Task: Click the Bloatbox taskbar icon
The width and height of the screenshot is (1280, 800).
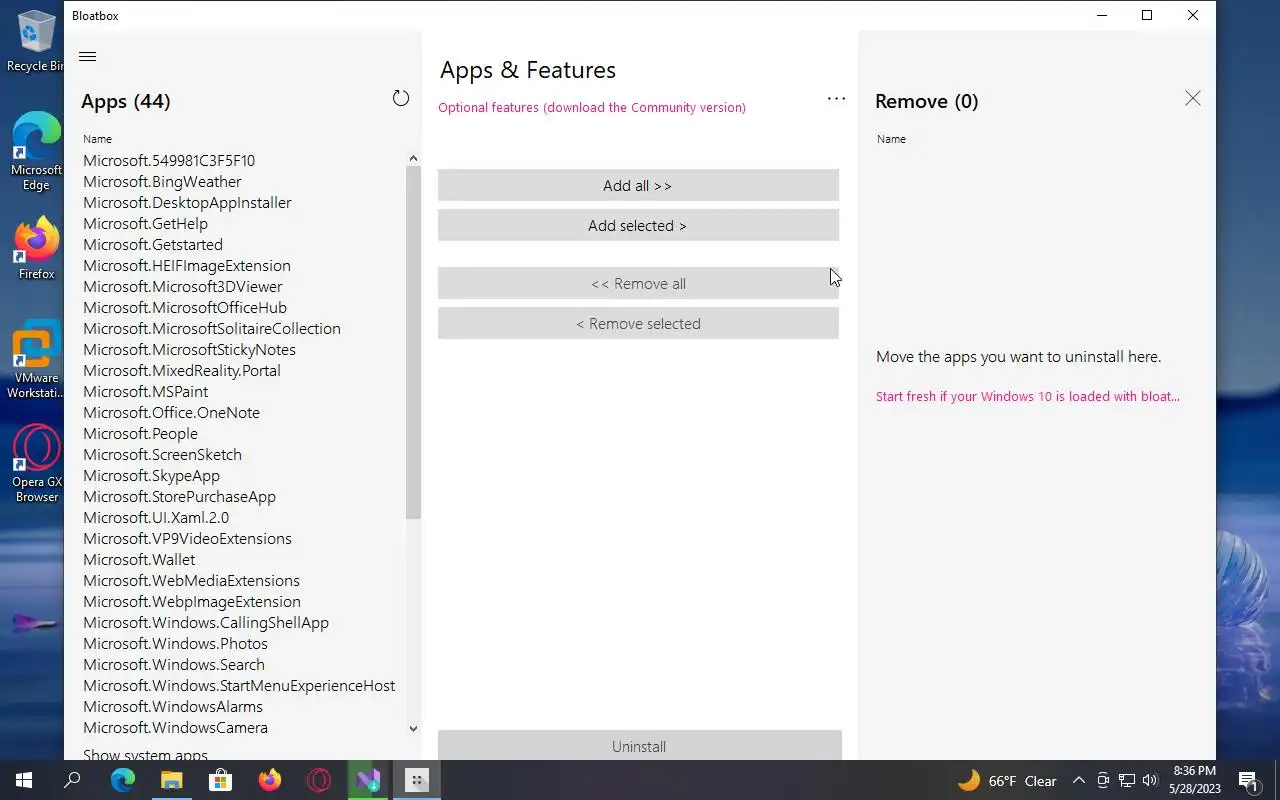Action: point(417,780)
